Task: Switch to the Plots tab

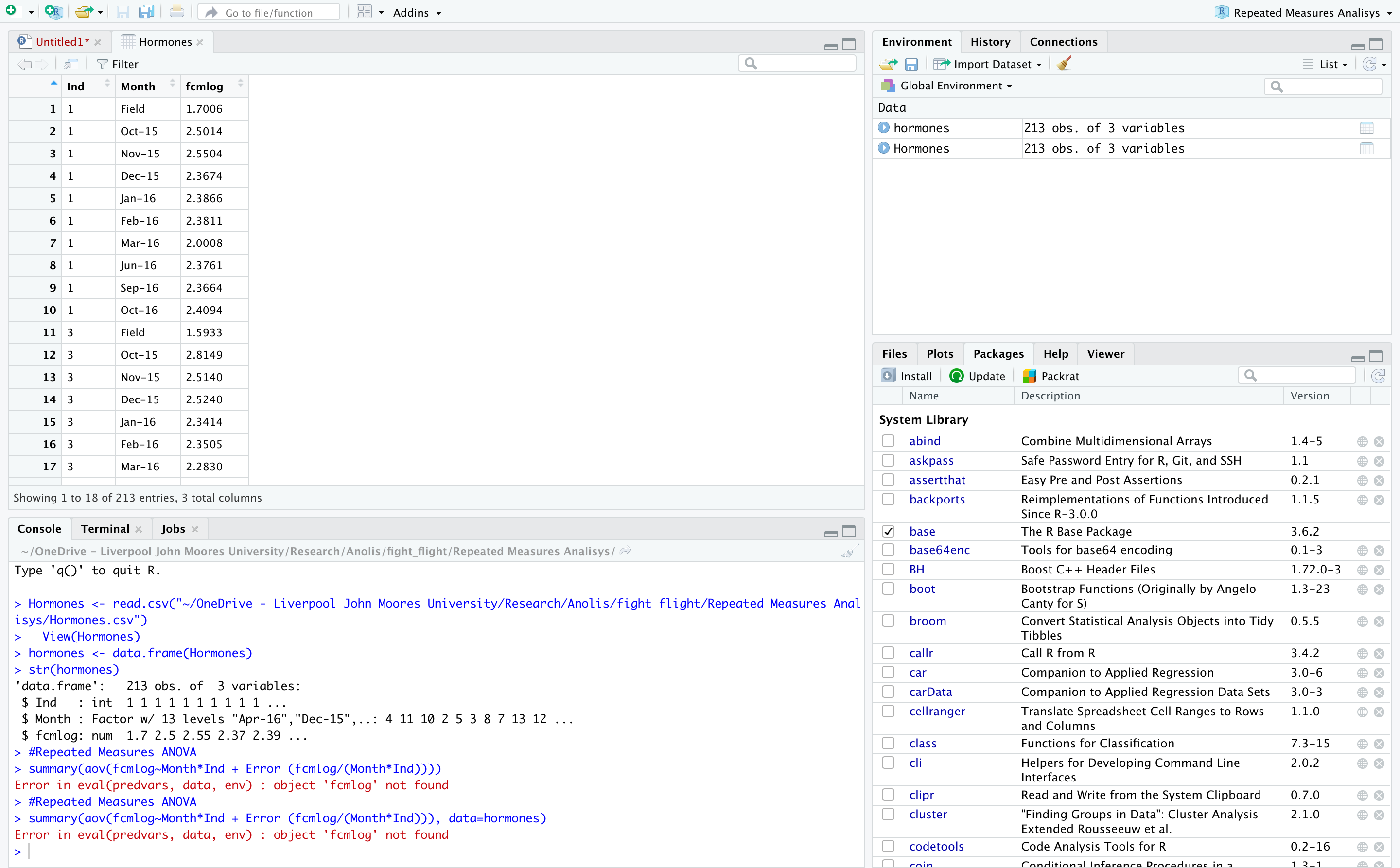Action: 940,354
